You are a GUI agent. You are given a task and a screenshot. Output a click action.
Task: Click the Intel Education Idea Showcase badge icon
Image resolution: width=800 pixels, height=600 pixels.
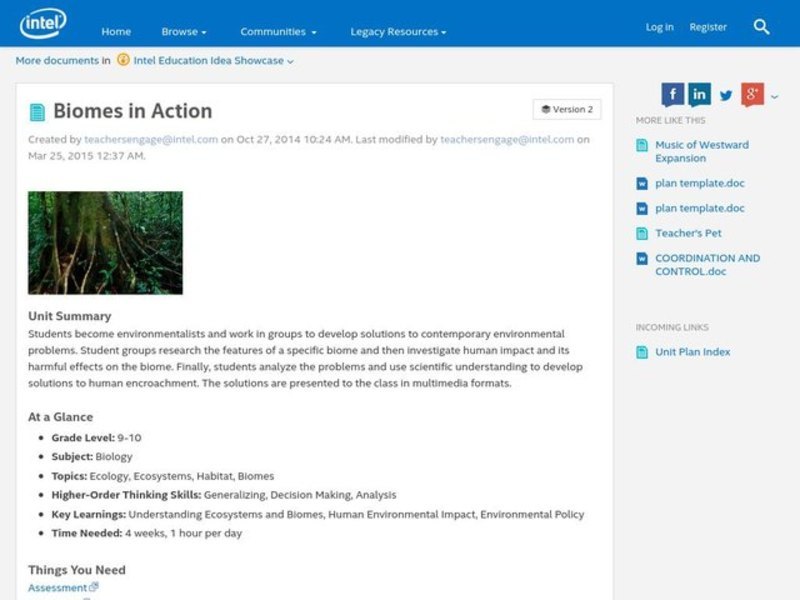pos(121,60)
